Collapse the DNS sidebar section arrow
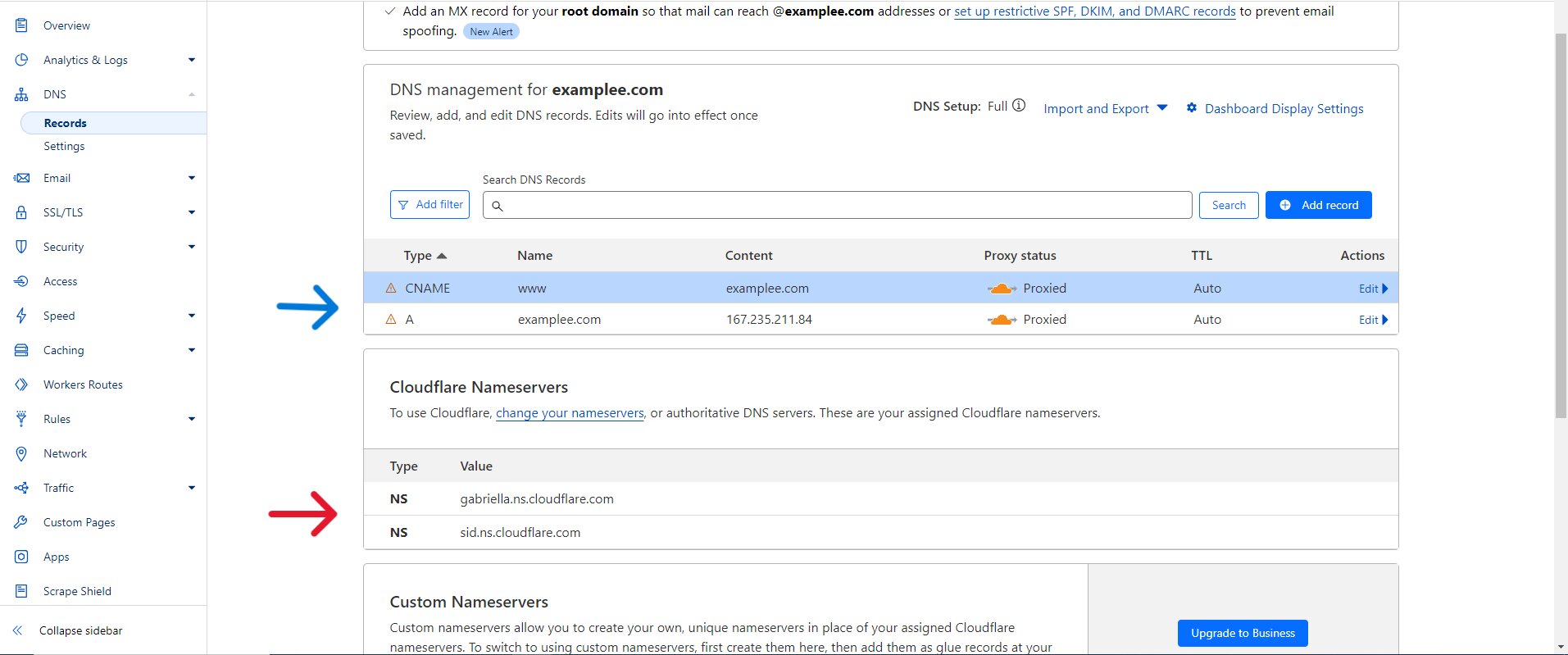Screen dimensions: 1568x655 coord(192,94)
